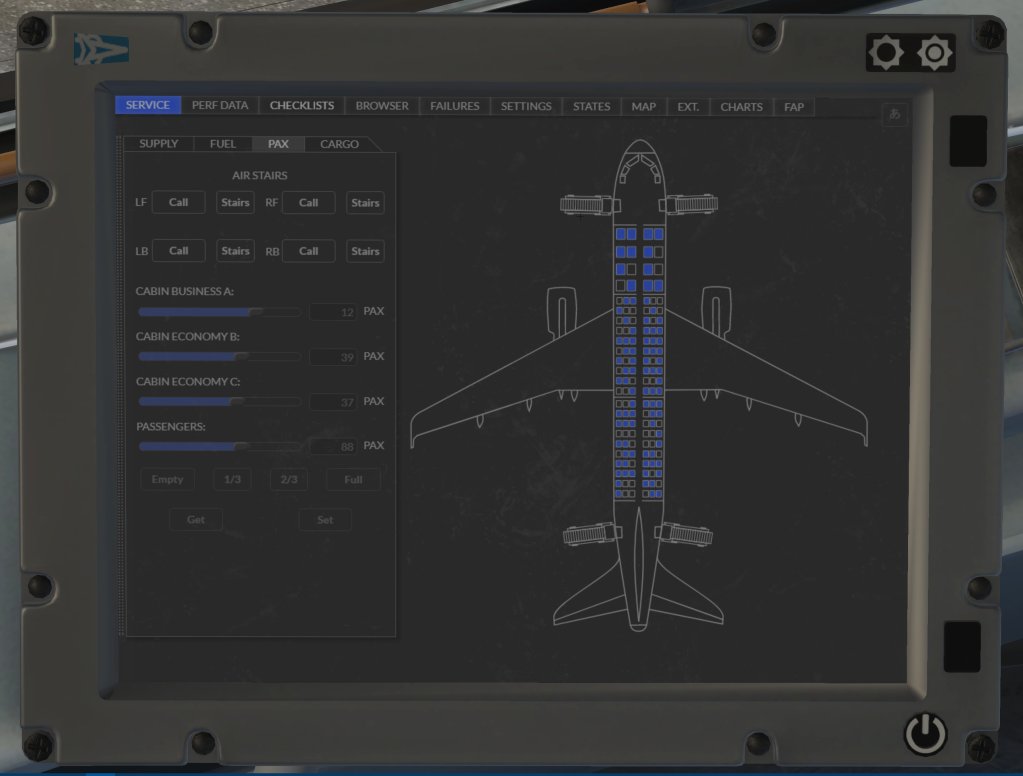
Task: Click the total Passengers slider
Action: 219,446
